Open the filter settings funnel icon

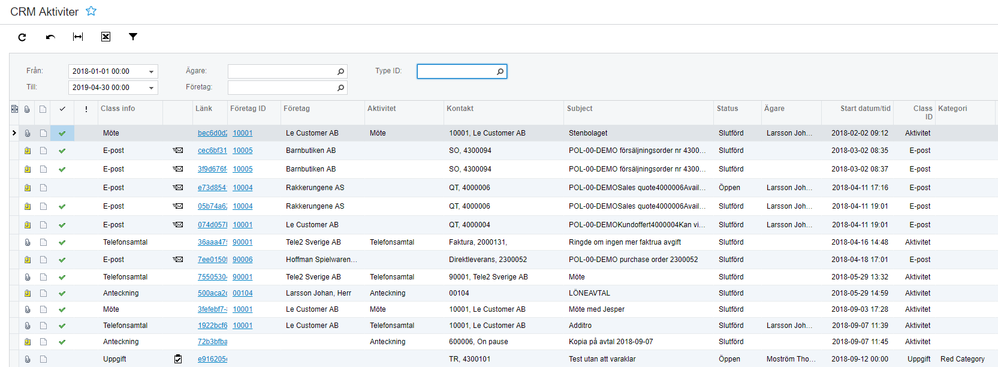[133, 37]
